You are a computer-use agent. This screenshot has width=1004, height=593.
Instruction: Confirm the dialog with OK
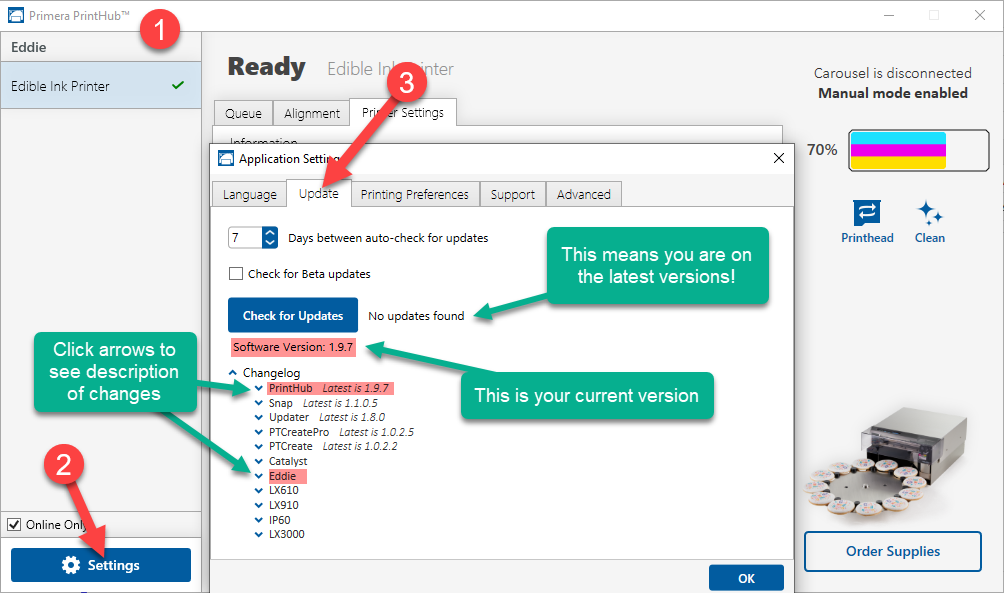click(747, 578)
